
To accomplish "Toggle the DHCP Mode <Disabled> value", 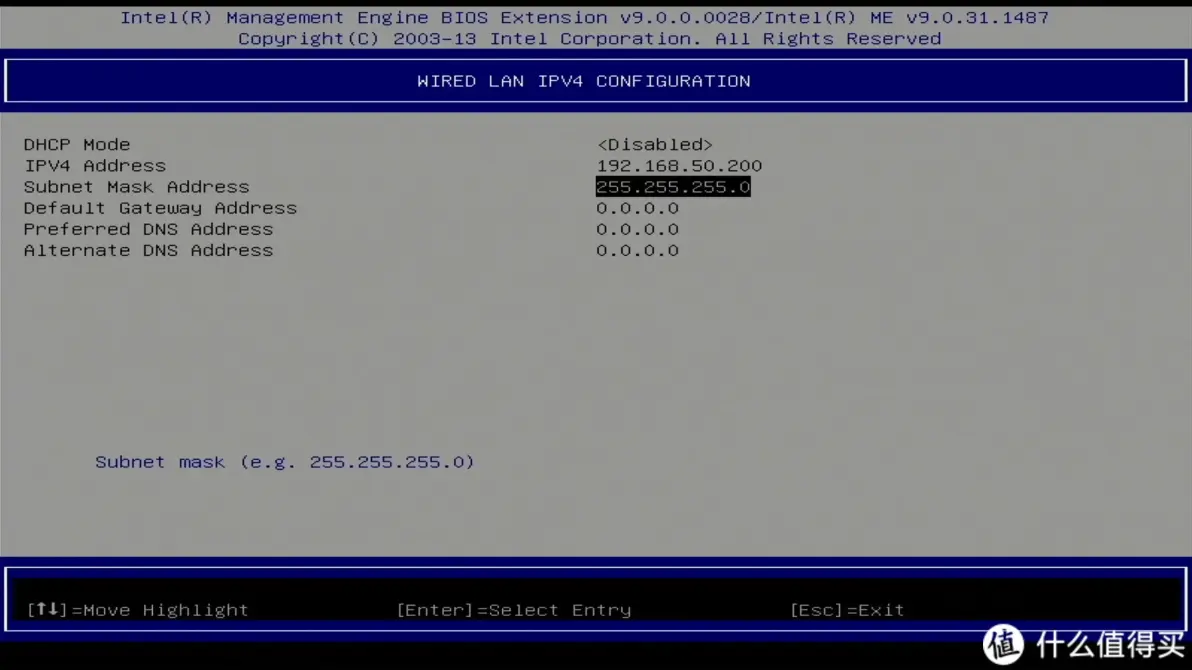I will (655, 145).
